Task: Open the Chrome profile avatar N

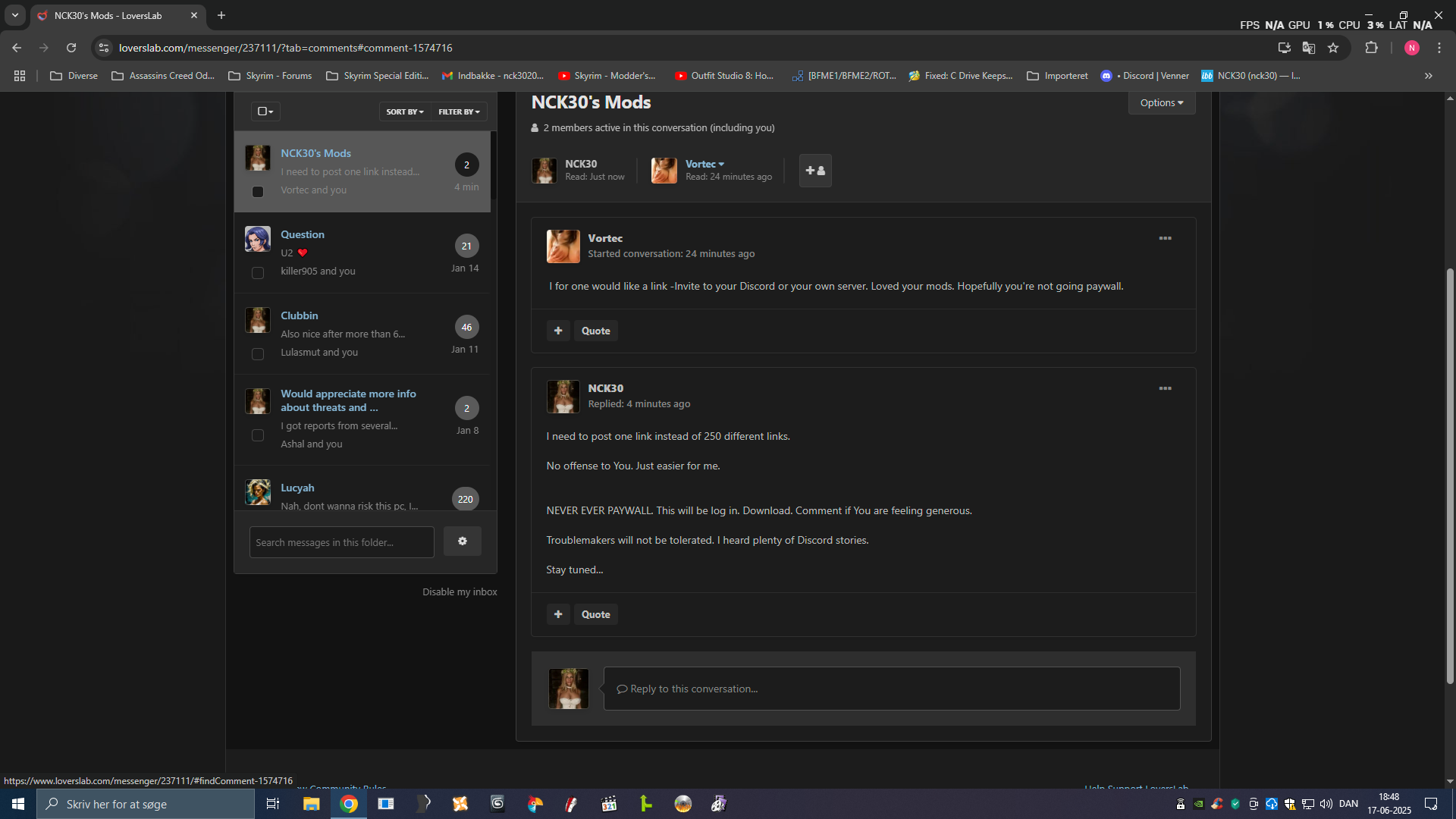Action: click(x=1412, y=48)
